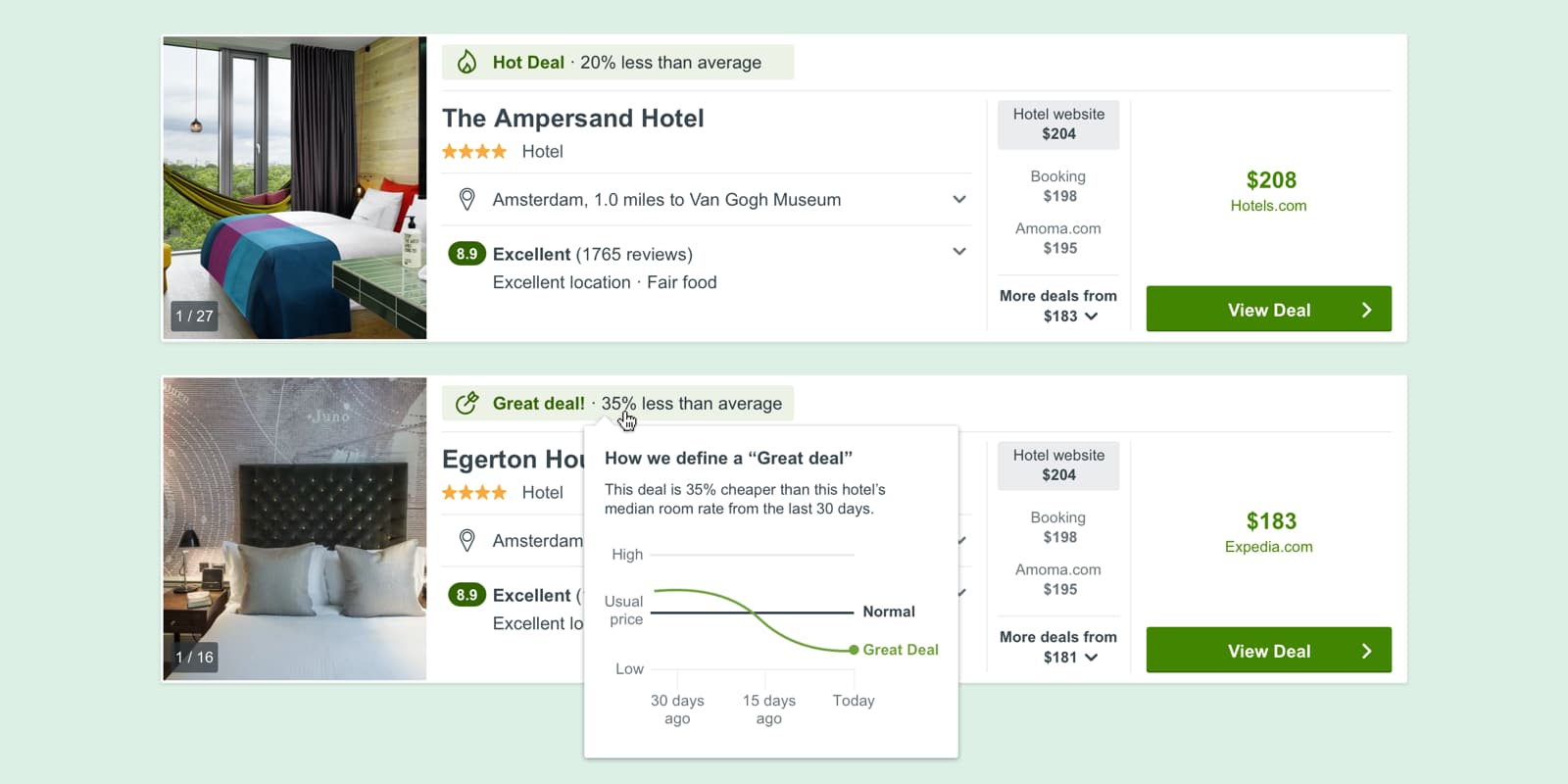The image size is (1568, 784).
Task: Open the Ampersand Hotel room photo
Action: [x=294, y=186]
